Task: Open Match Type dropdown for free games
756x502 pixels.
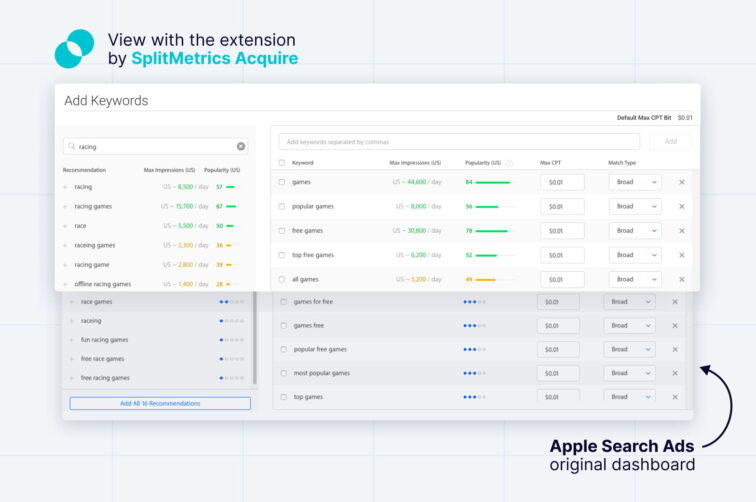Action: tap(635, 231)
